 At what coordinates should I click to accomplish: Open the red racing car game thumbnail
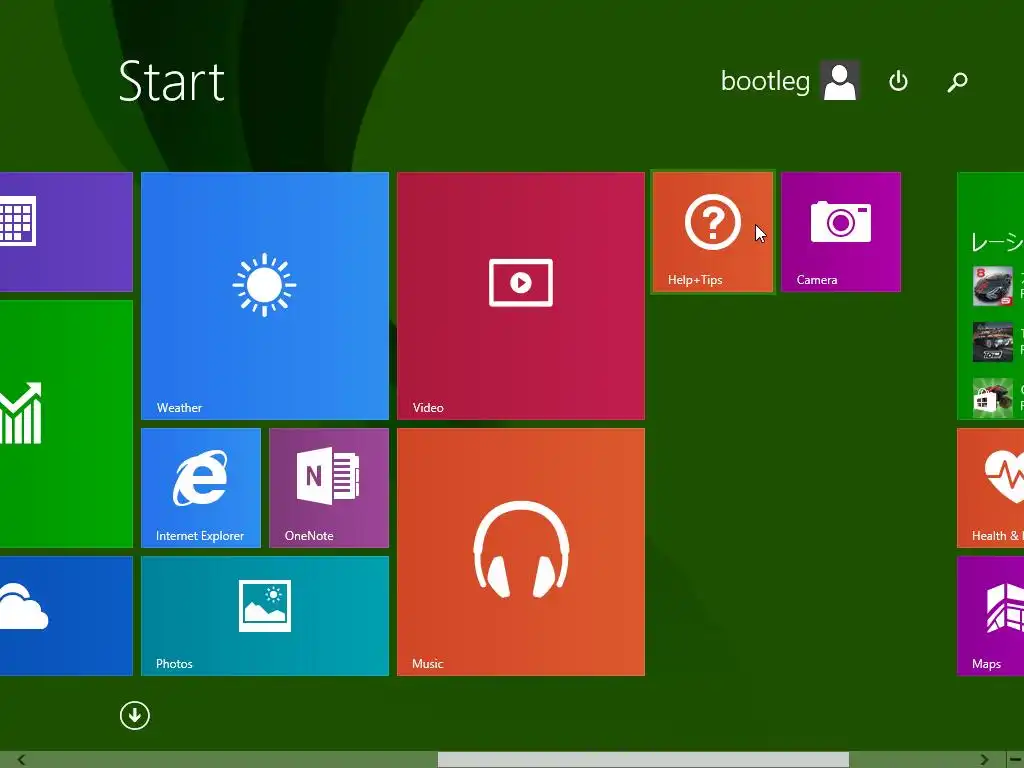coord(993,286)
